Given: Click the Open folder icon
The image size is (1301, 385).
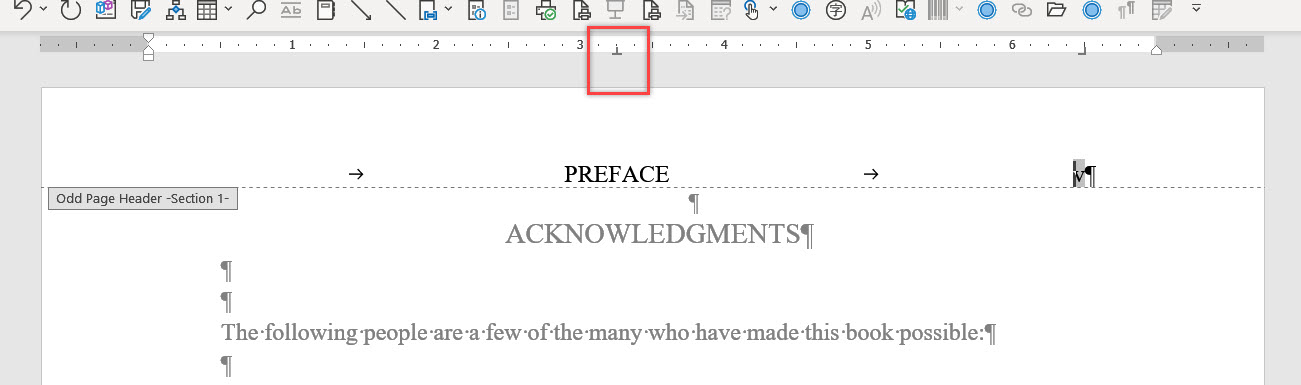Looking at the screenshot, I should pos(1056,10).
